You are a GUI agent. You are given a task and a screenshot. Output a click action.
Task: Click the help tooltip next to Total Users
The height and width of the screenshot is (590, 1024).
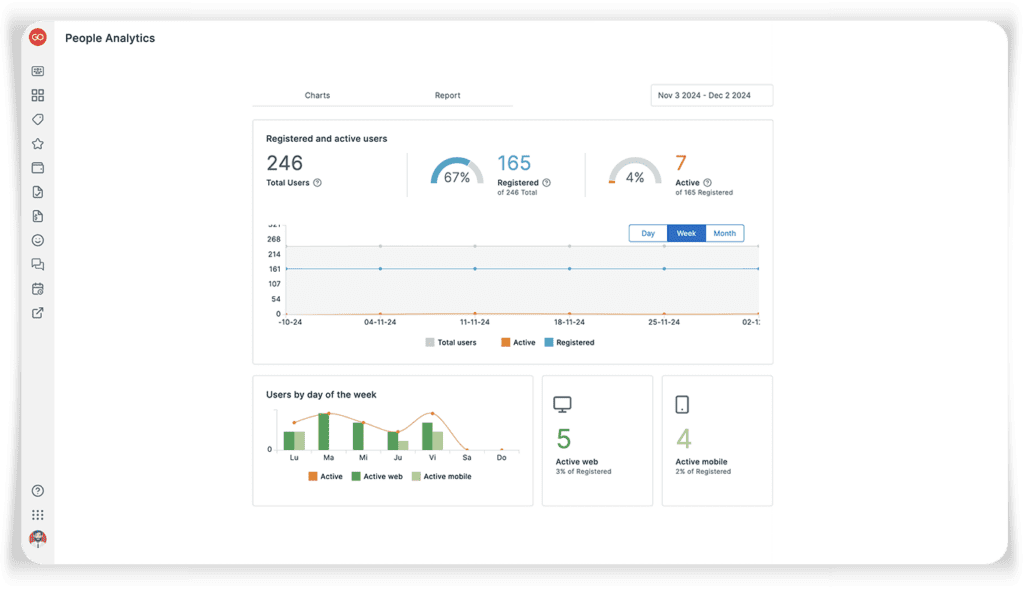click(x=318, y=183)
